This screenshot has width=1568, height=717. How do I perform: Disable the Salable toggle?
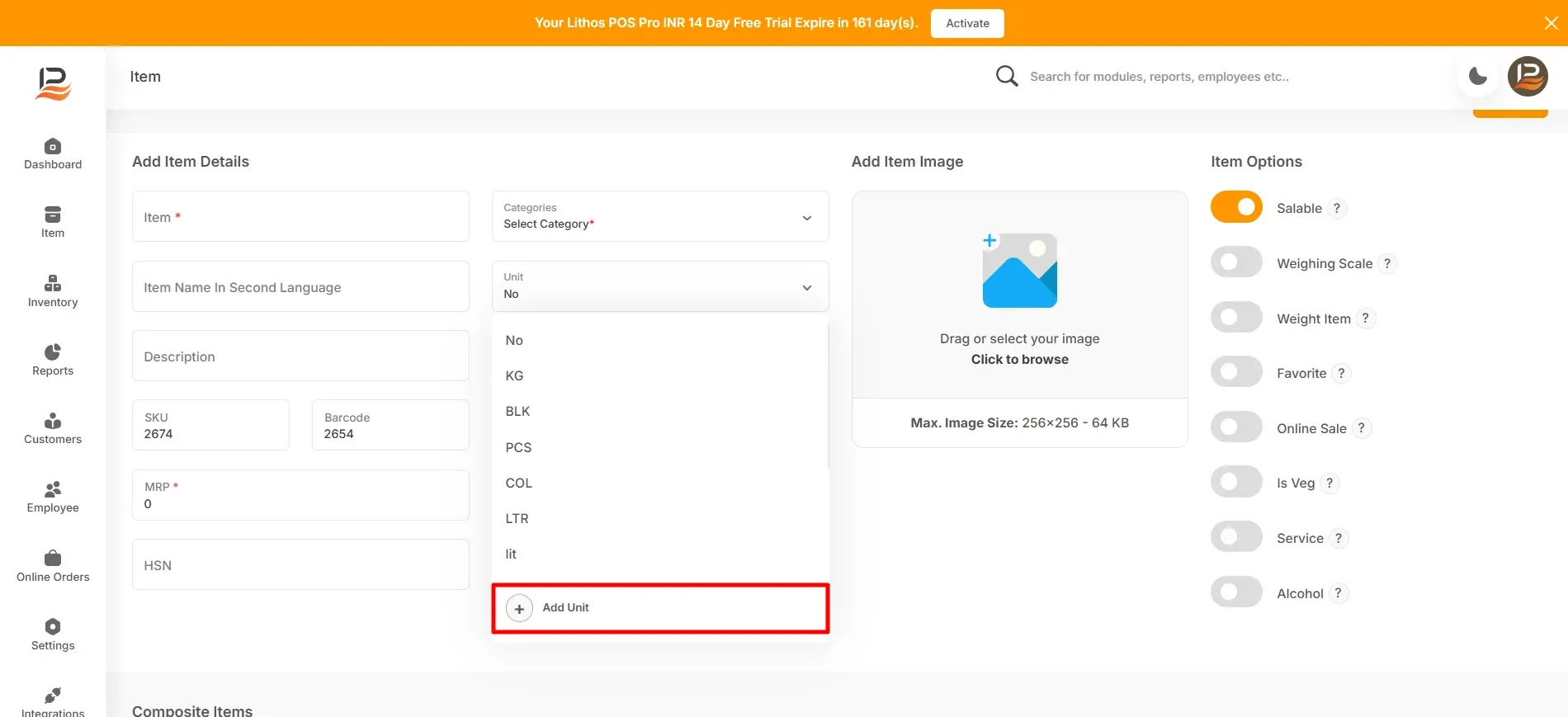pyautogui.click(x=1236, y=207)
